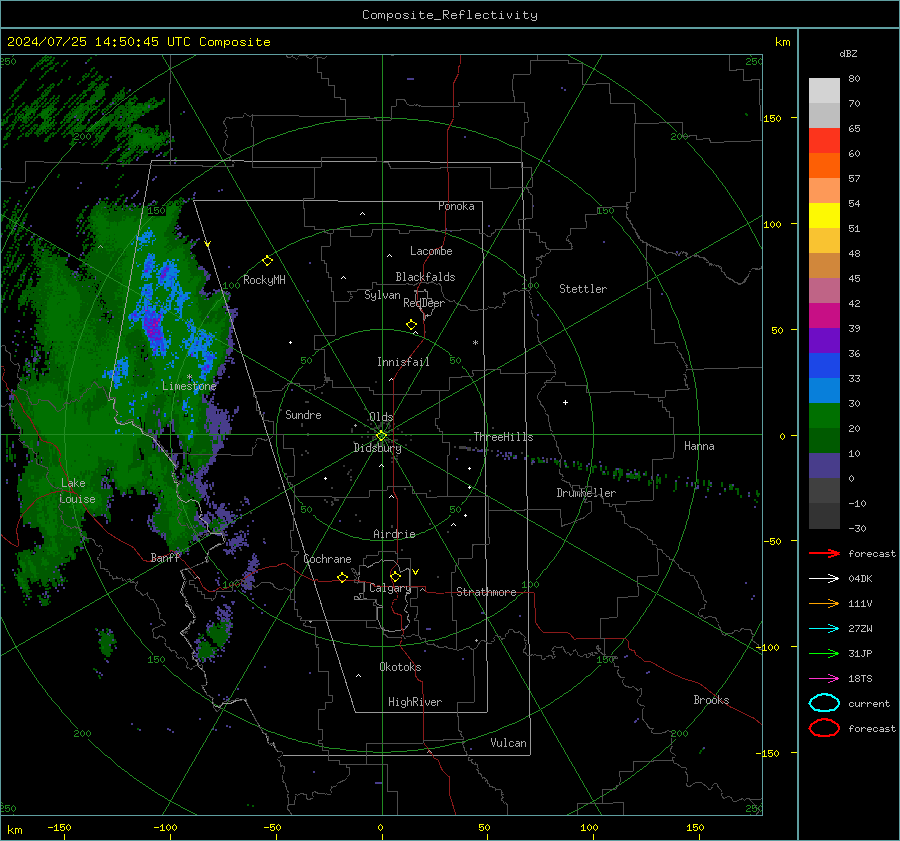Click the cyan 'current' ellipse icon
Screen dimensions: 900x841
pyautogui.click(x=824, y=703)
